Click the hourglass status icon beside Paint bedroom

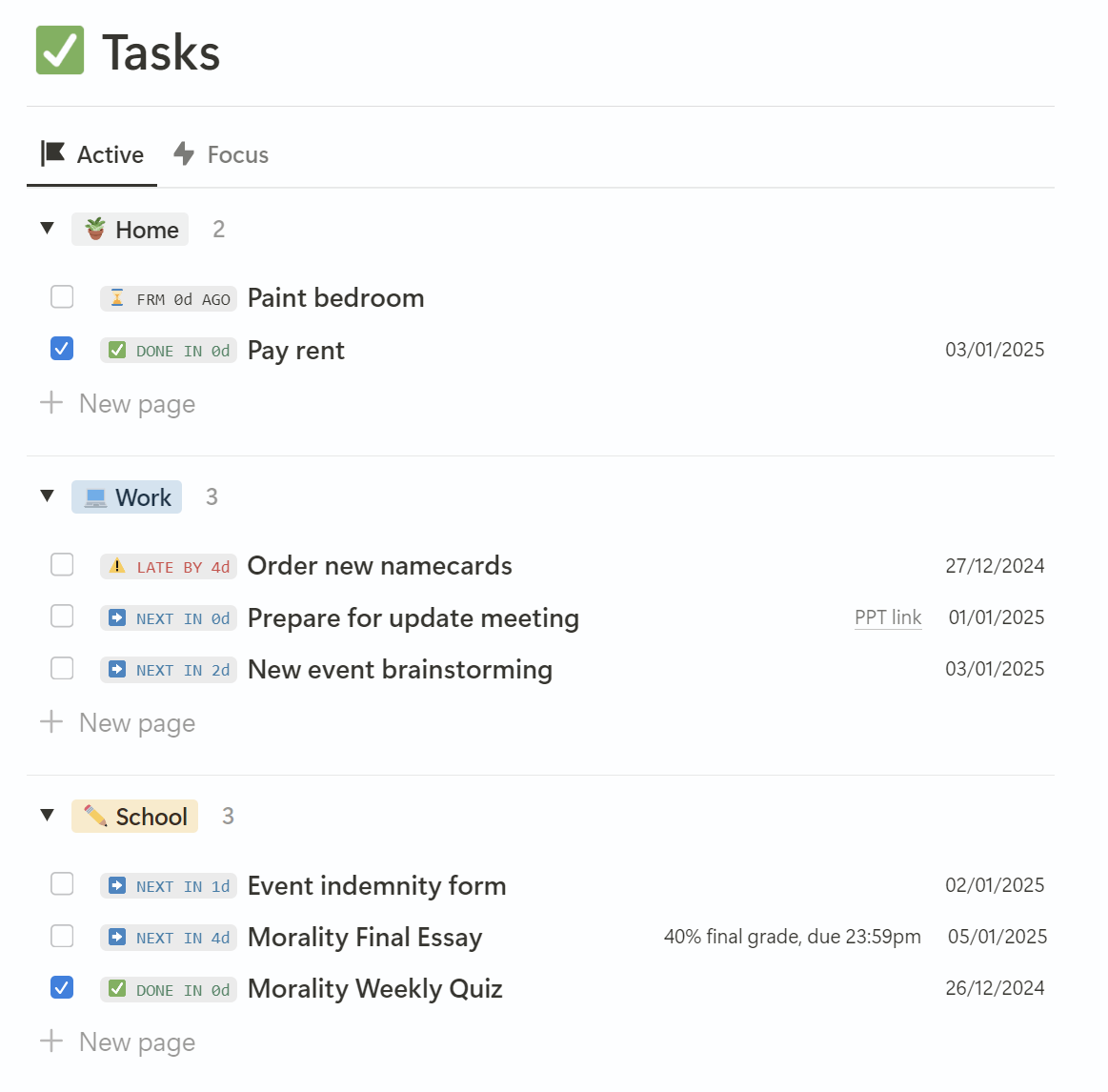click(x=117, y=298)
